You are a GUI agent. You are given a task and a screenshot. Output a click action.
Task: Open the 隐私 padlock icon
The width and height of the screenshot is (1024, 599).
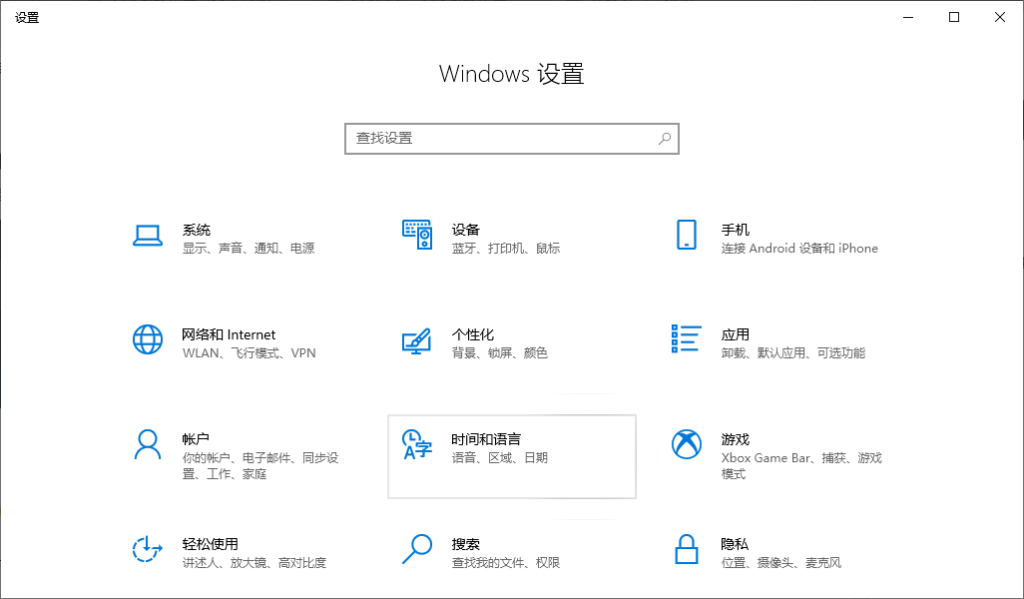[x=686, y=549]
